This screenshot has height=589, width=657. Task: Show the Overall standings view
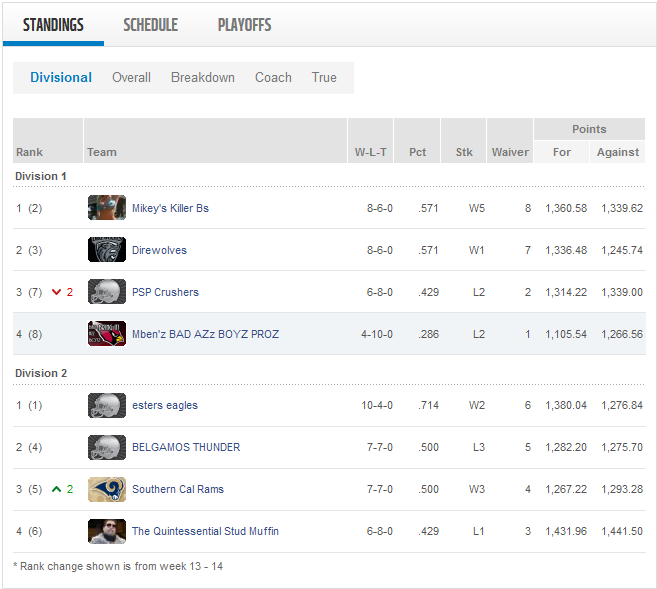pyautogui.click(x=131, y=77)
